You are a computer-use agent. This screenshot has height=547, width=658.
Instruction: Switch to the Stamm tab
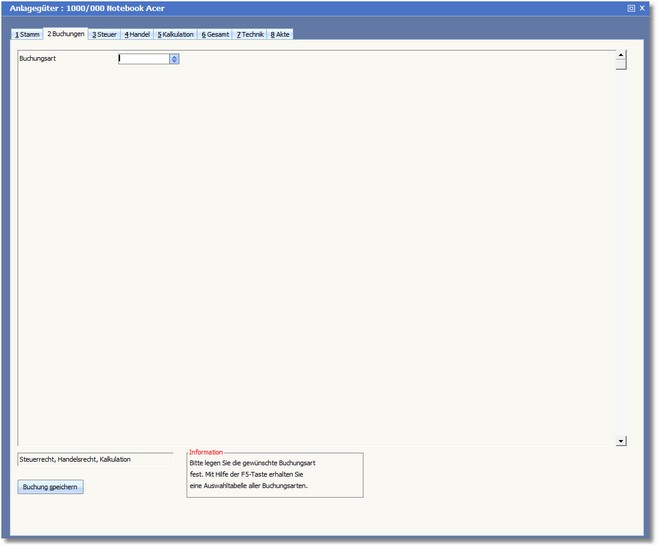[28, 34]
